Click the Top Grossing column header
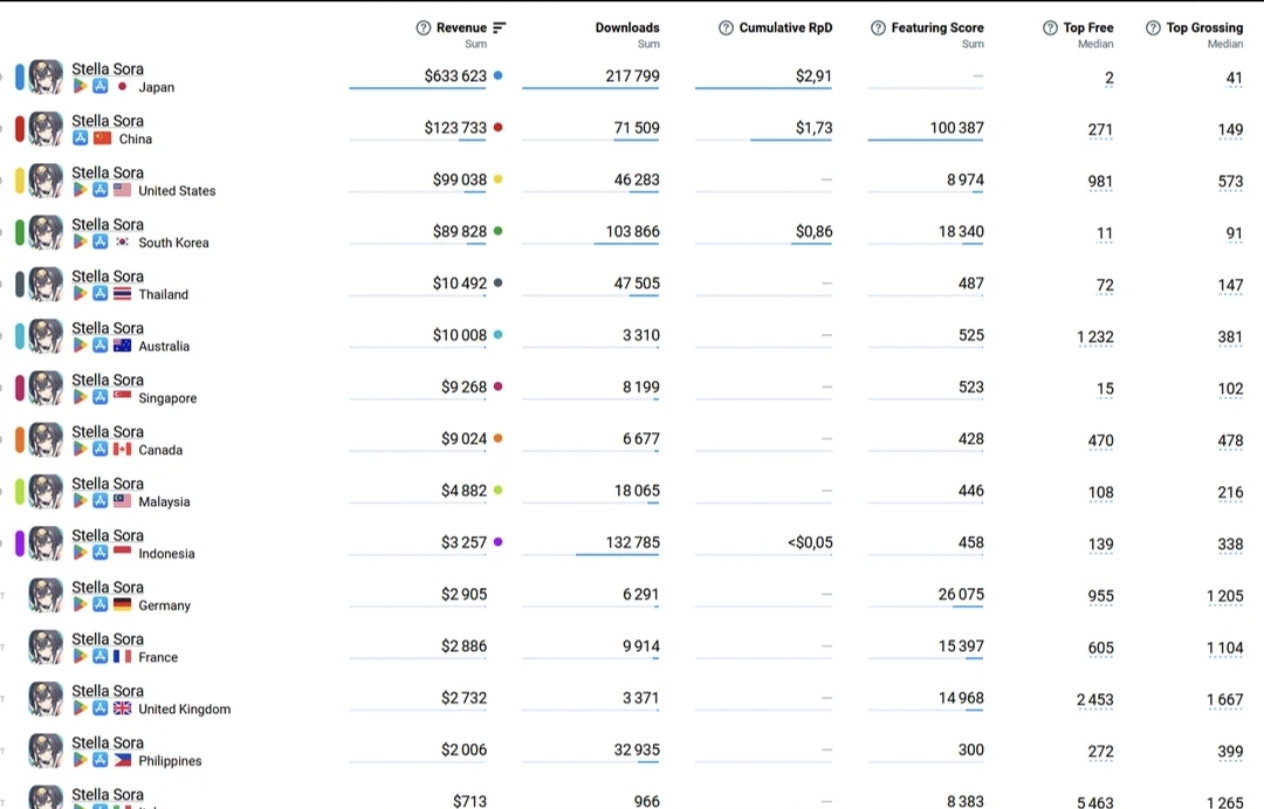This screenshot has height=809, width=1264. (1204, 28)
